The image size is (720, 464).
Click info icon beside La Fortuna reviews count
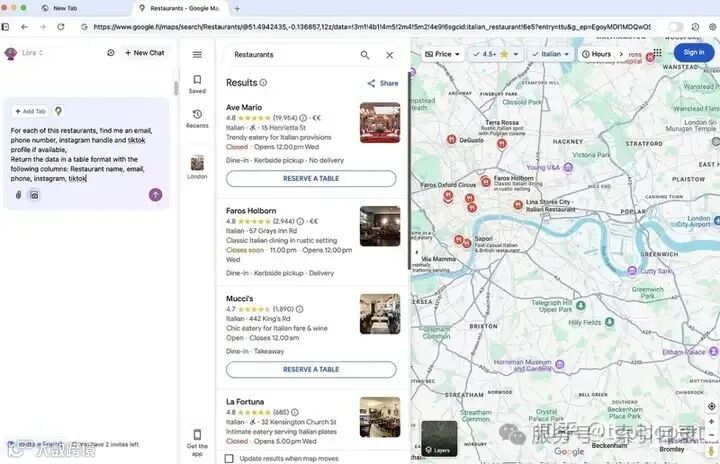coord(295,413)
